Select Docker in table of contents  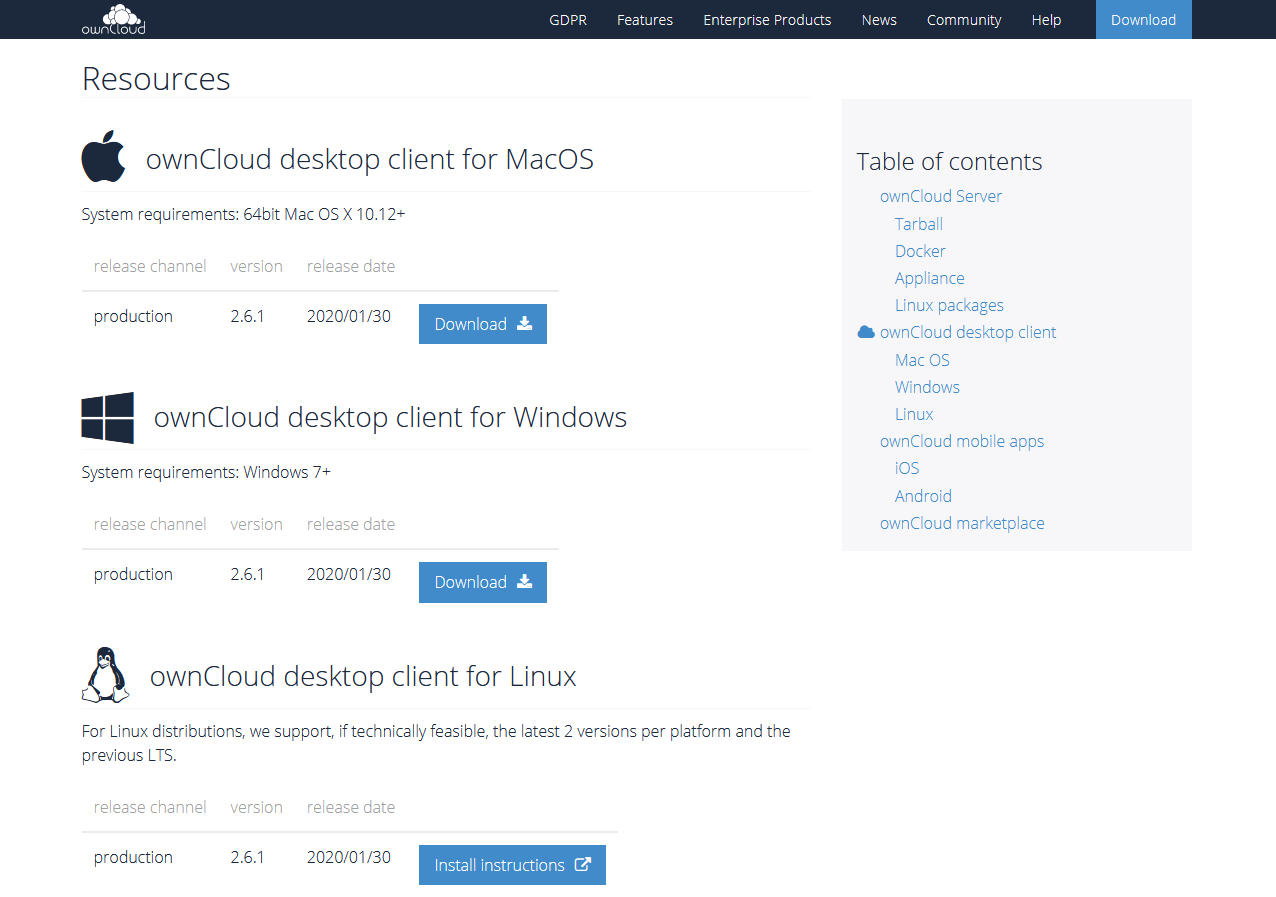point(920,251)
